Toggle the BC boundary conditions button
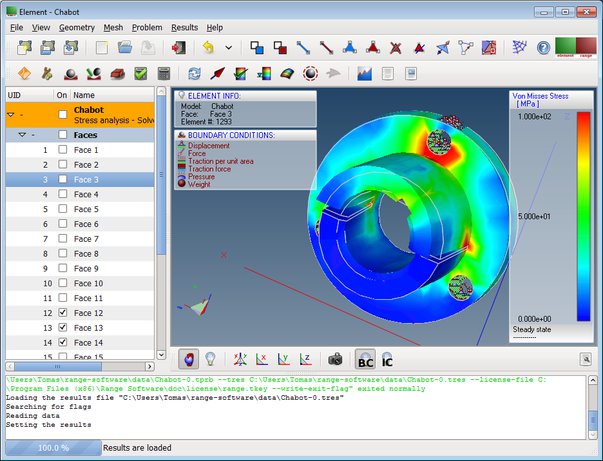This screenshot has height=461, width=603. point(365,359)
